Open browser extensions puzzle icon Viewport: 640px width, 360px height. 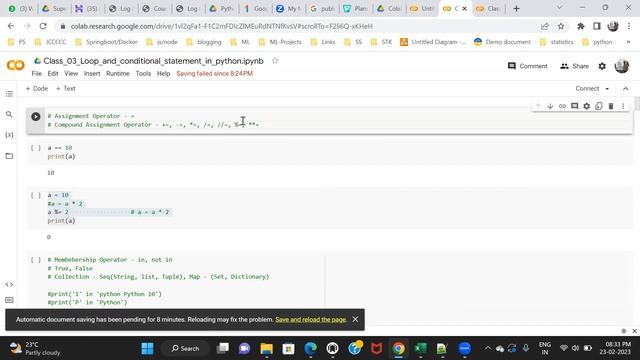[580, 26]
